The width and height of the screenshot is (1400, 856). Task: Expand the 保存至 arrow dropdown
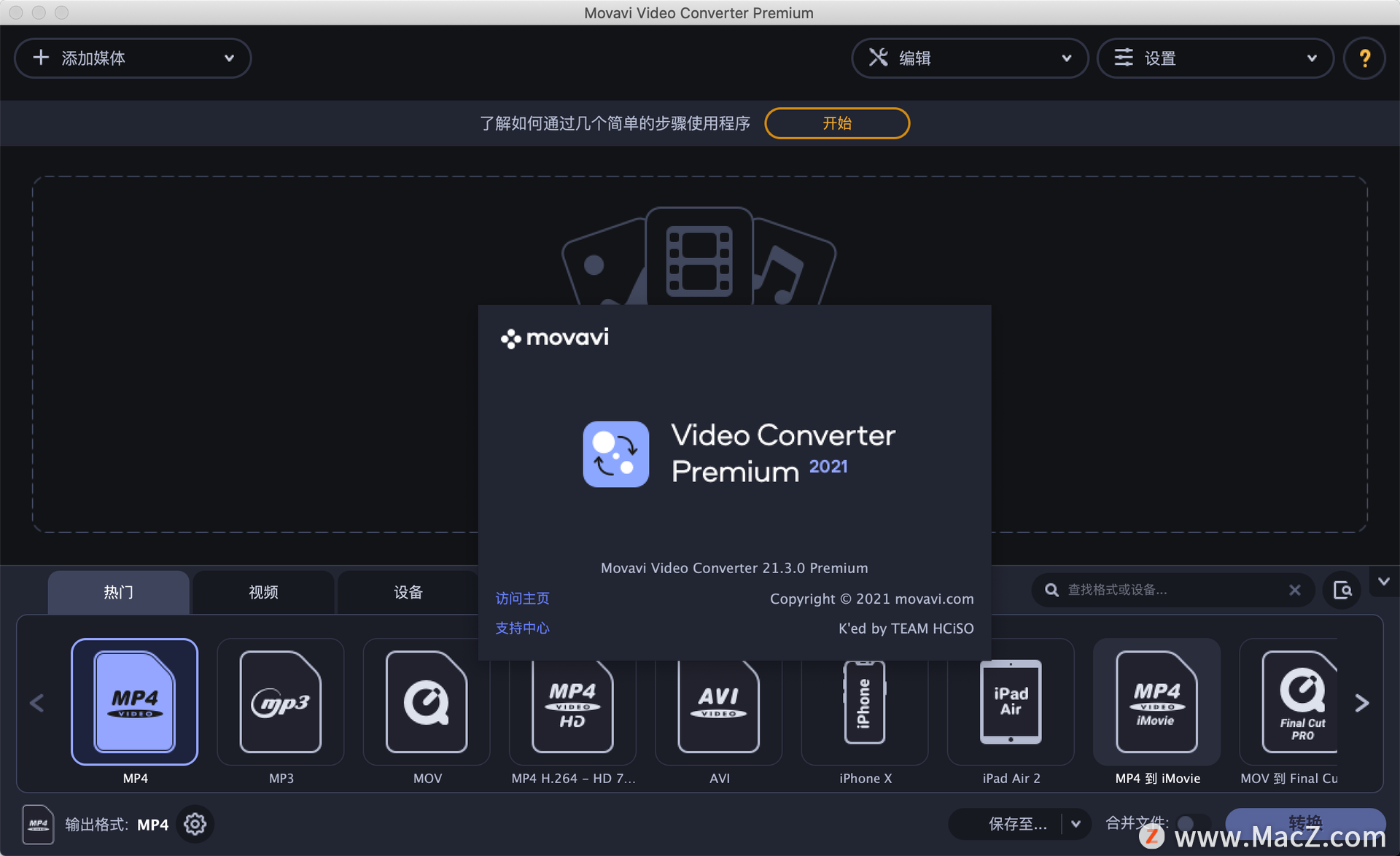pos(1076,824)
